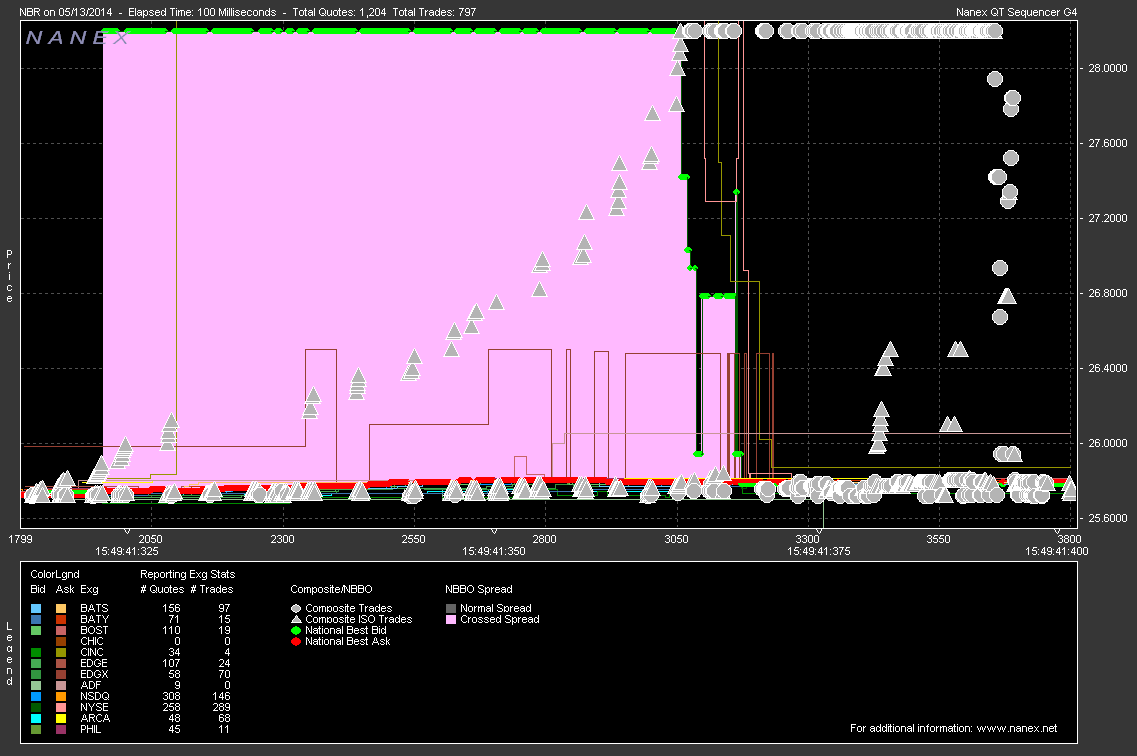Click the CHIC ask color swatch
Screen dimensions: 1137x756
(62, 641)
